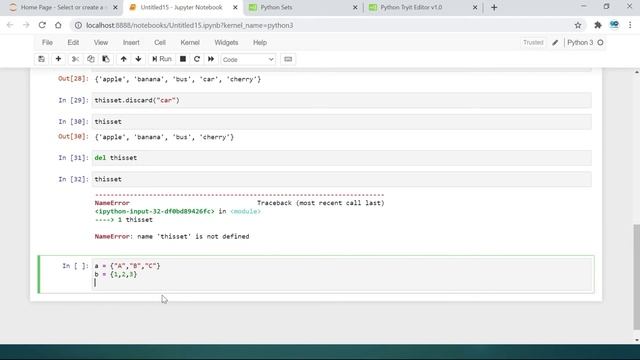
Task: Select the cell containing del thisset
Action: (x=342, y=158)
